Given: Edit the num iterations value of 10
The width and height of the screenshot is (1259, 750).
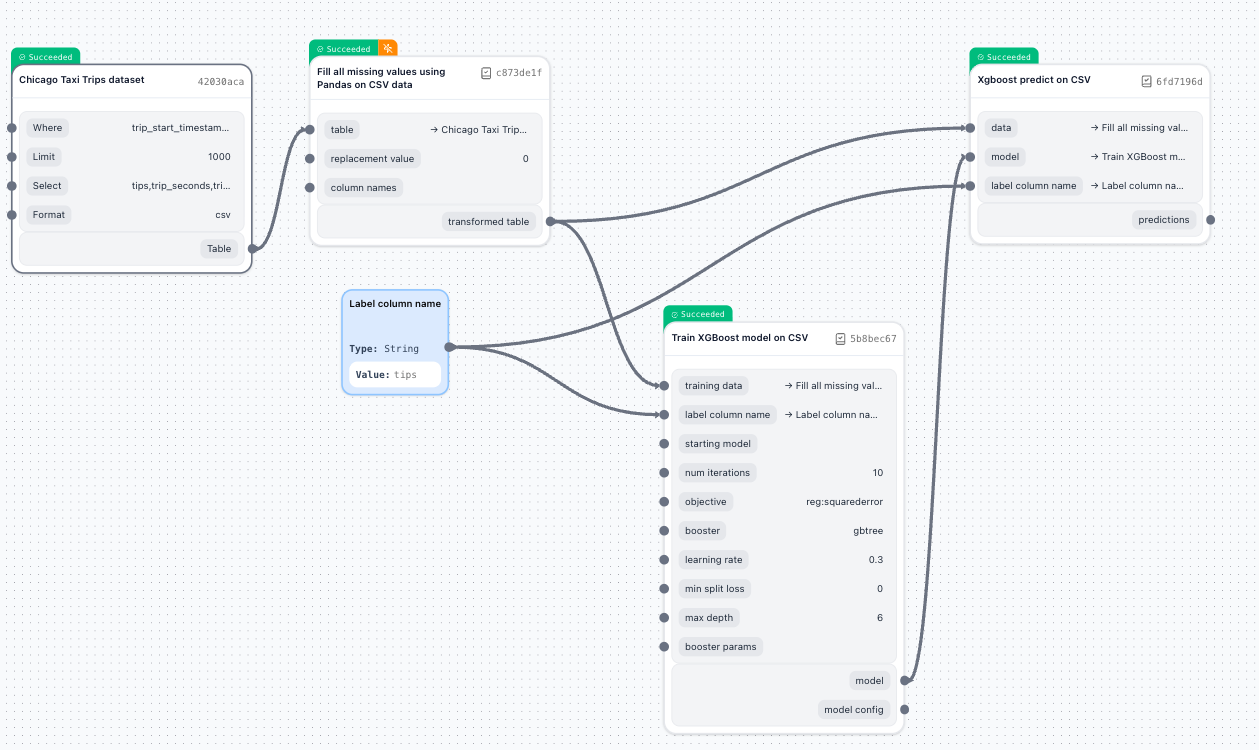Looking at the screenshot, I should click(877, 472).
